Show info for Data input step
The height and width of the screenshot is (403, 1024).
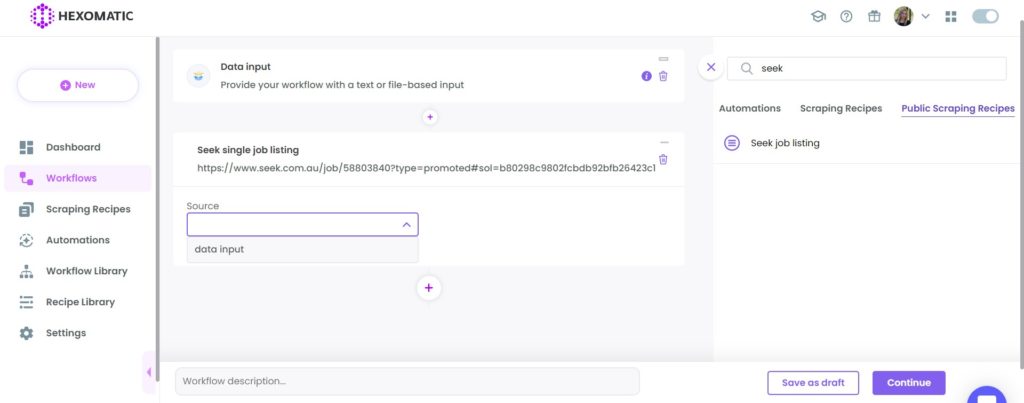(x=647, y=76)
